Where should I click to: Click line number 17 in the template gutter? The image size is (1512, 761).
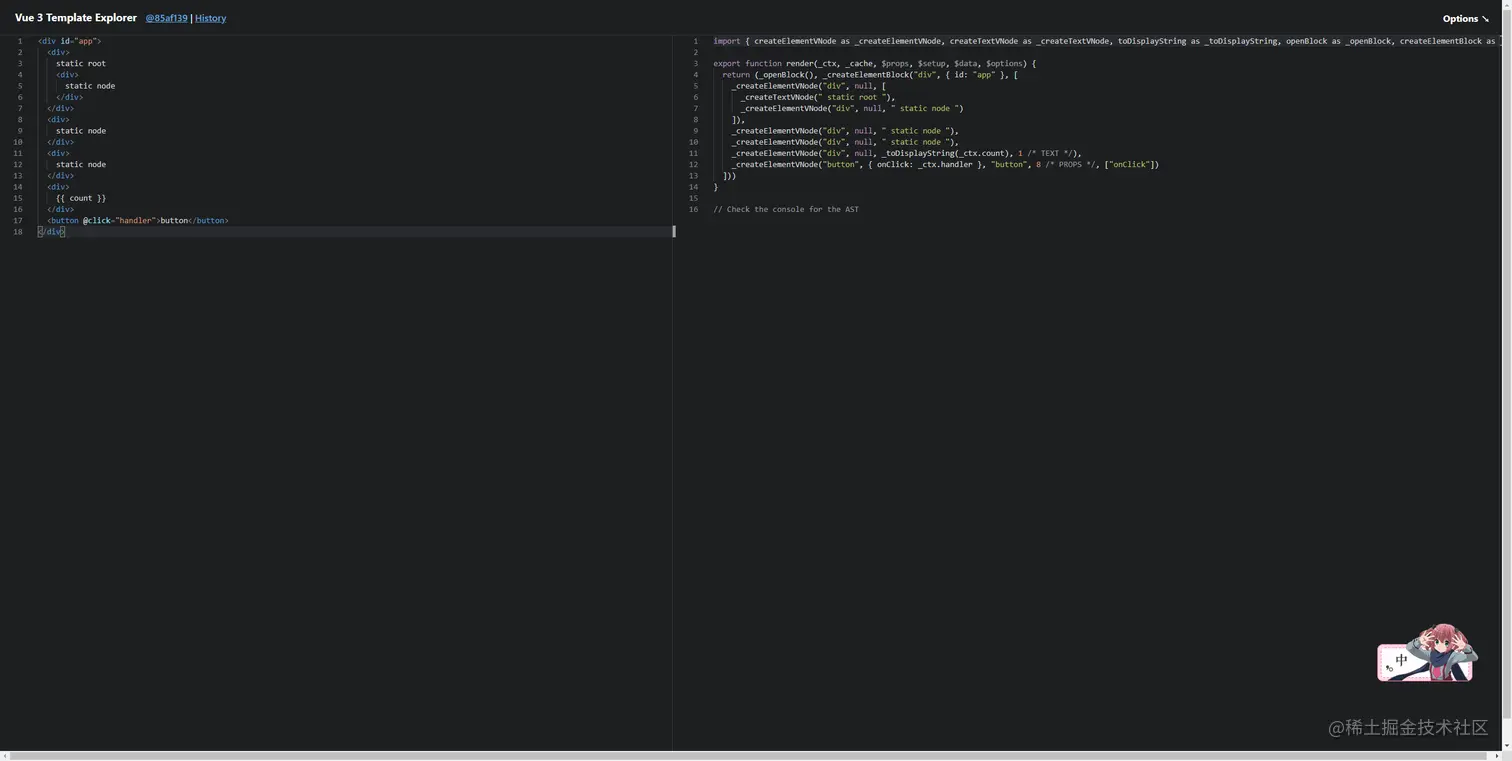tap(18, 220)
